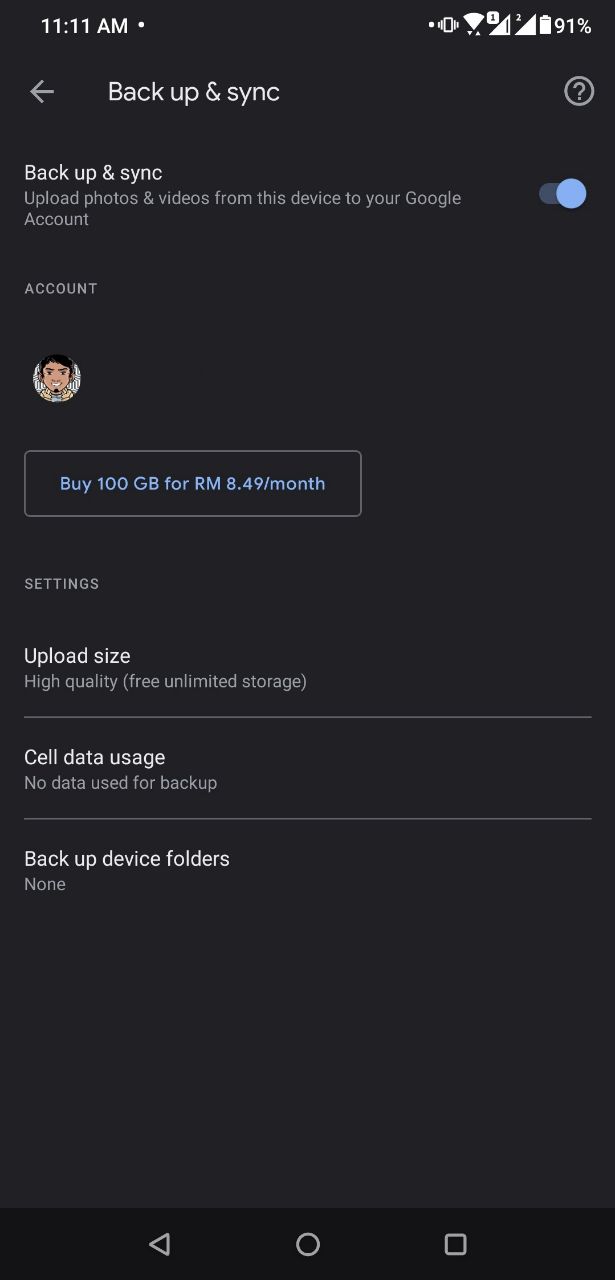Tap the 11:11 AM clock in status bar
Screen dimensions: 615x1280
tap(84, 26)
